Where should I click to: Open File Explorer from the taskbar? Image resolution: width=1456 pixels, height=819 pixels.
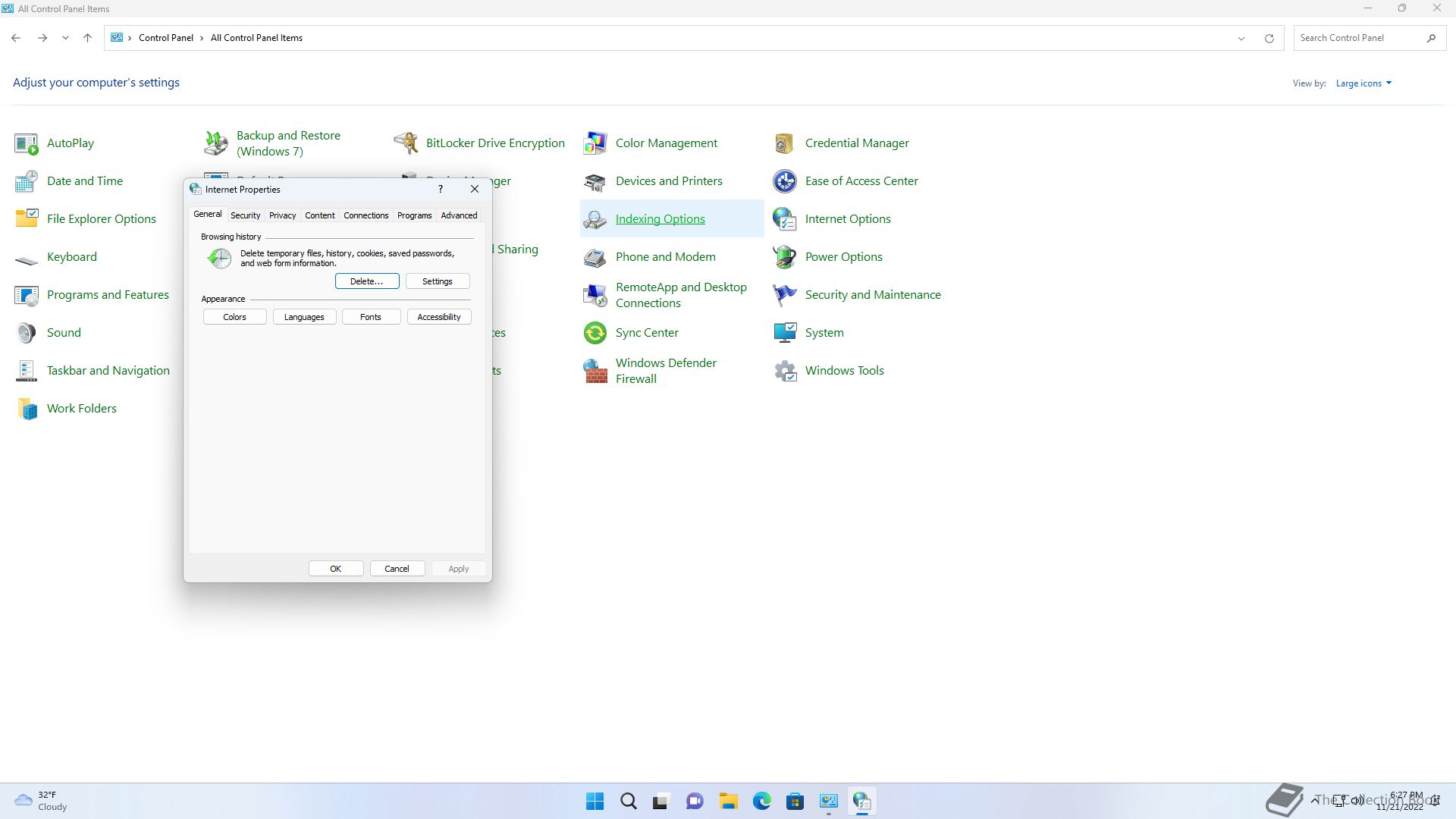tap(729, 801)
